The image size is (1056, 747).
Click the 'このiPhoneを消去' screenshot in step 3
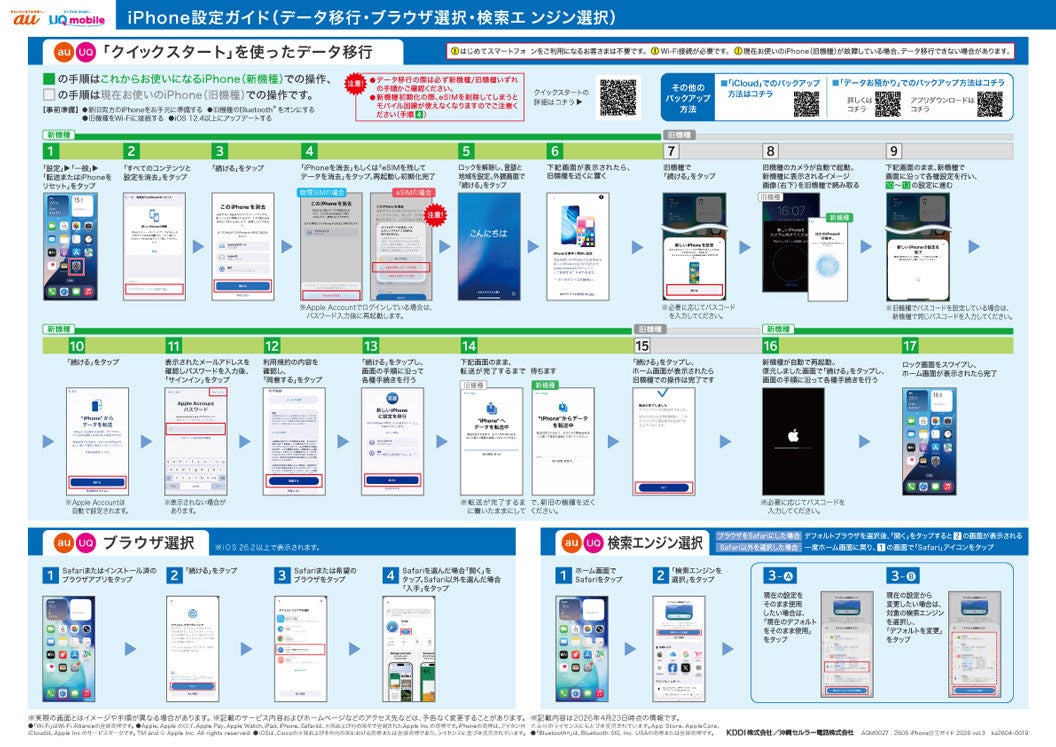tap(242, 247)
